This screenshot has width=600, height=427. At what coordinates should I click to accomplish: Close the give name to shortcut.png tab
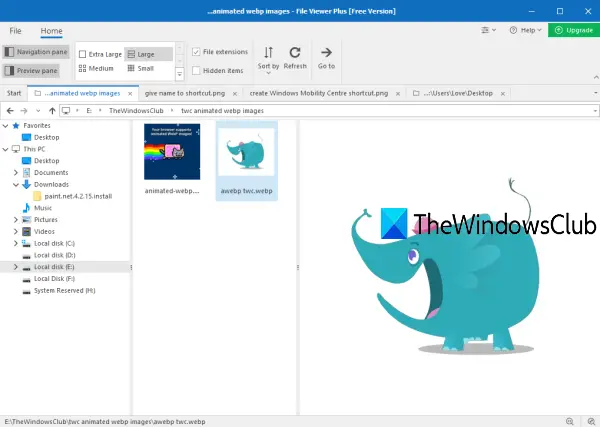[235, 94]
